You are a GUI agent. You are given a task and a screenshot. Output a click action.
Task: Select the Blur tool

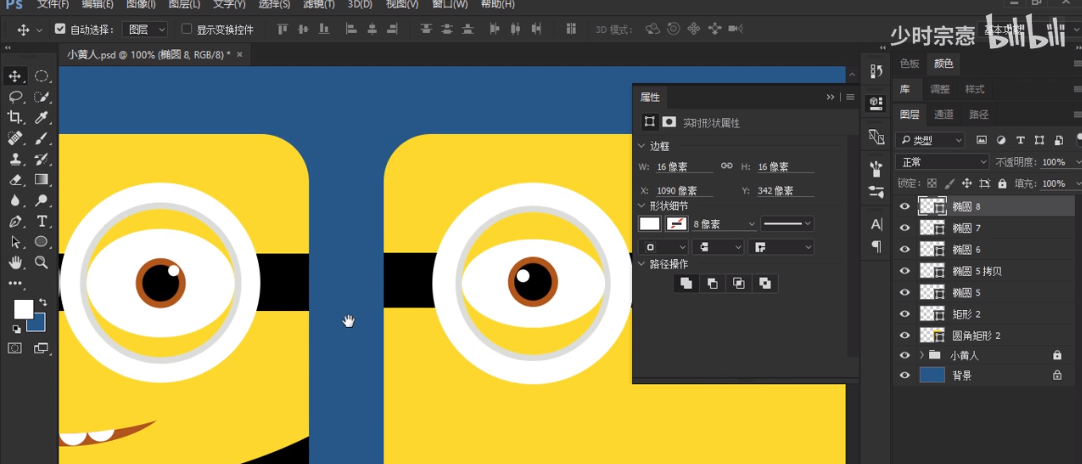coord(15,200)
